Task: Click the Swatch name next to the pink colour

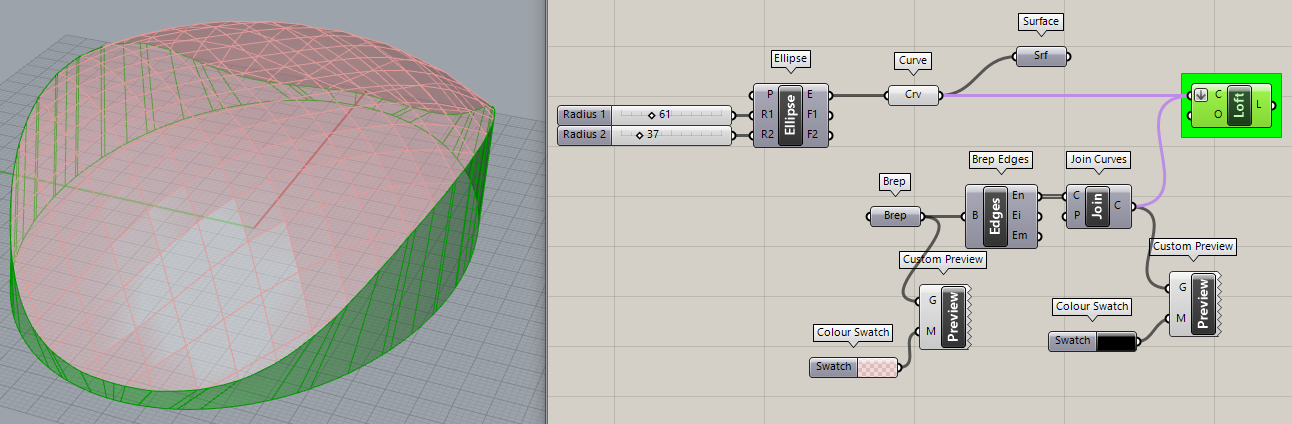Action: tap(833, 367)
